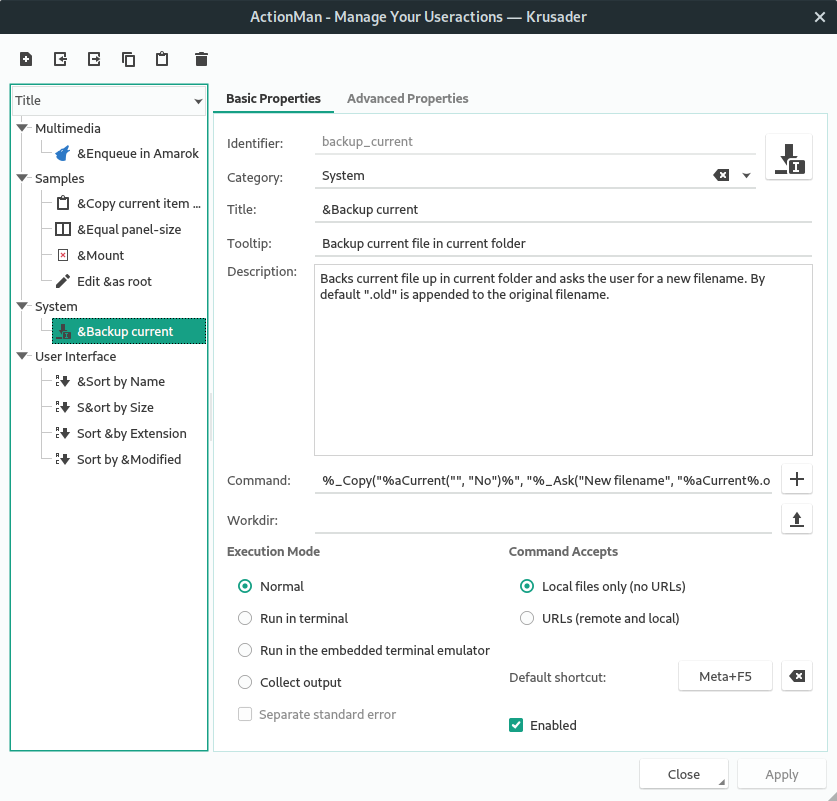Screen dimensions: 837x801
Task: Switch to Advanced Properties tab
Action: [x=407, y=99]
